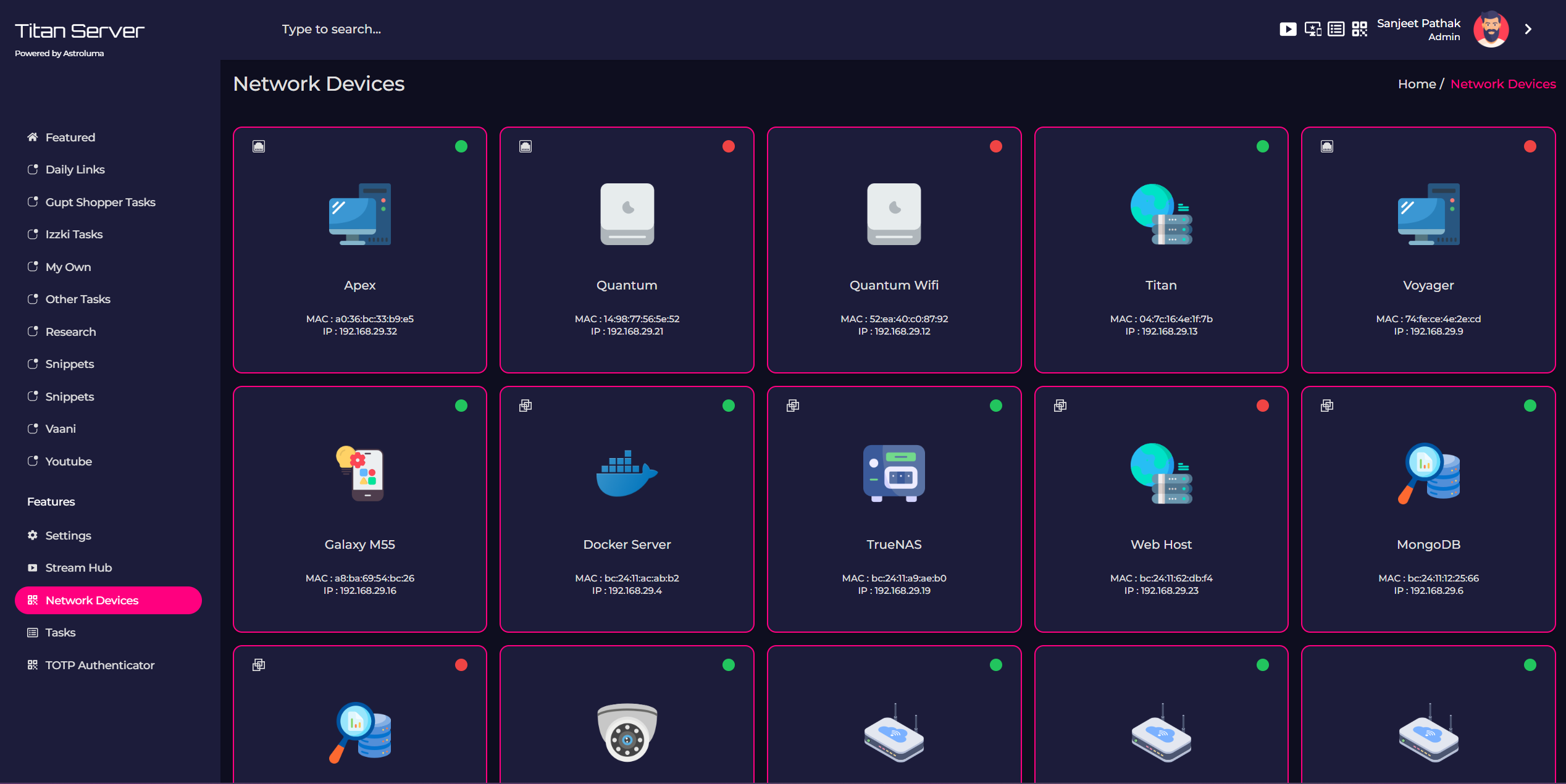Click the search field to type a query
The width and height of the screenshot is (1566, 784).
click(x=332, y=28)
